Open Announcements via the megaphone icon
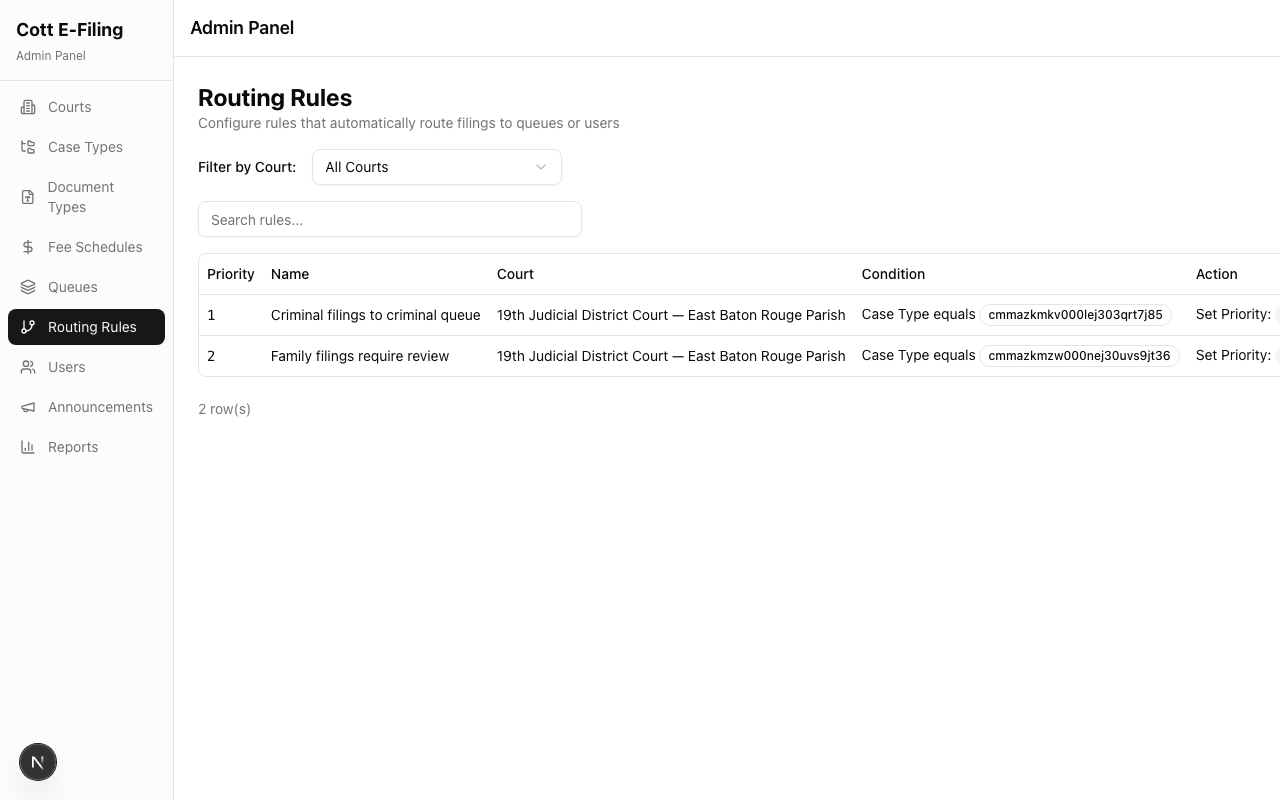 pos(28,407)
